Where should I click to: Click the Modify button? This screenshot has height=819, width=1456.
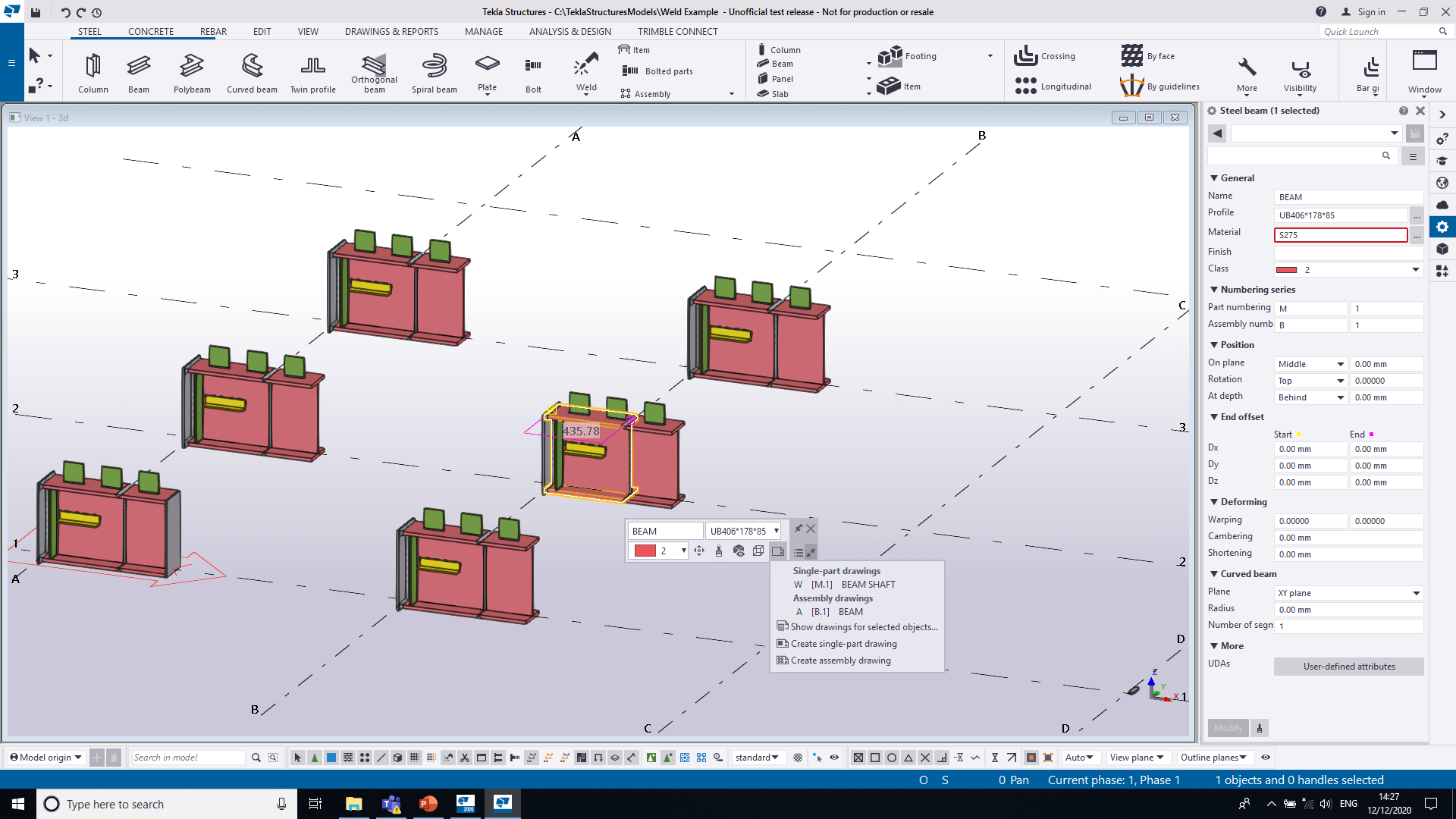coord(1228,728)
